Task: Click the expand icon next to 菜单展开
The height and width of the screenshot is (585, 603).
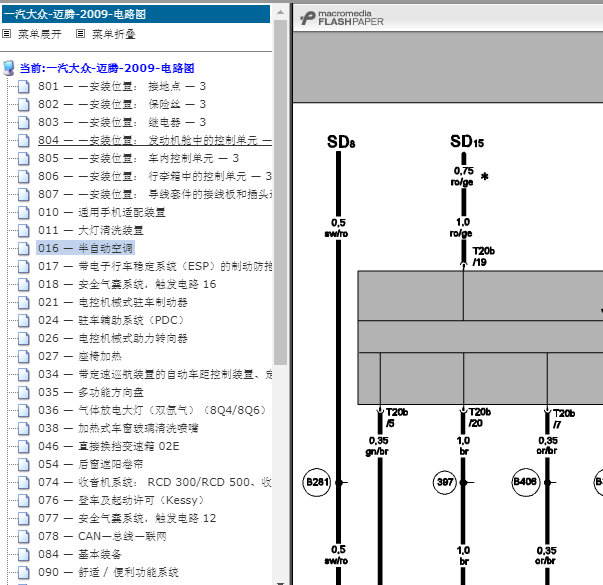Action: pos(7,34)
